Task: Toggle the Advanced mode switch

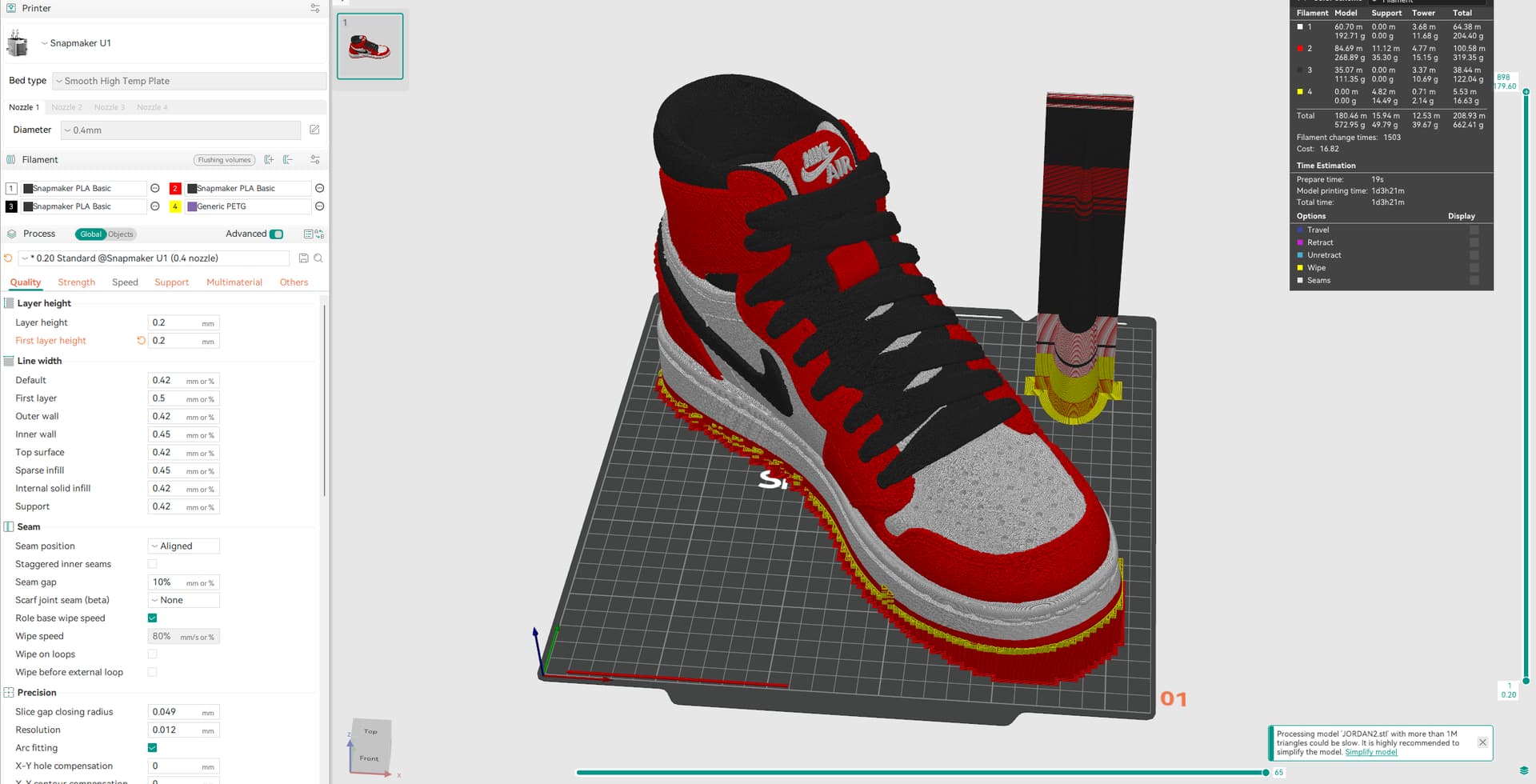Action: [x=277, y=234]
